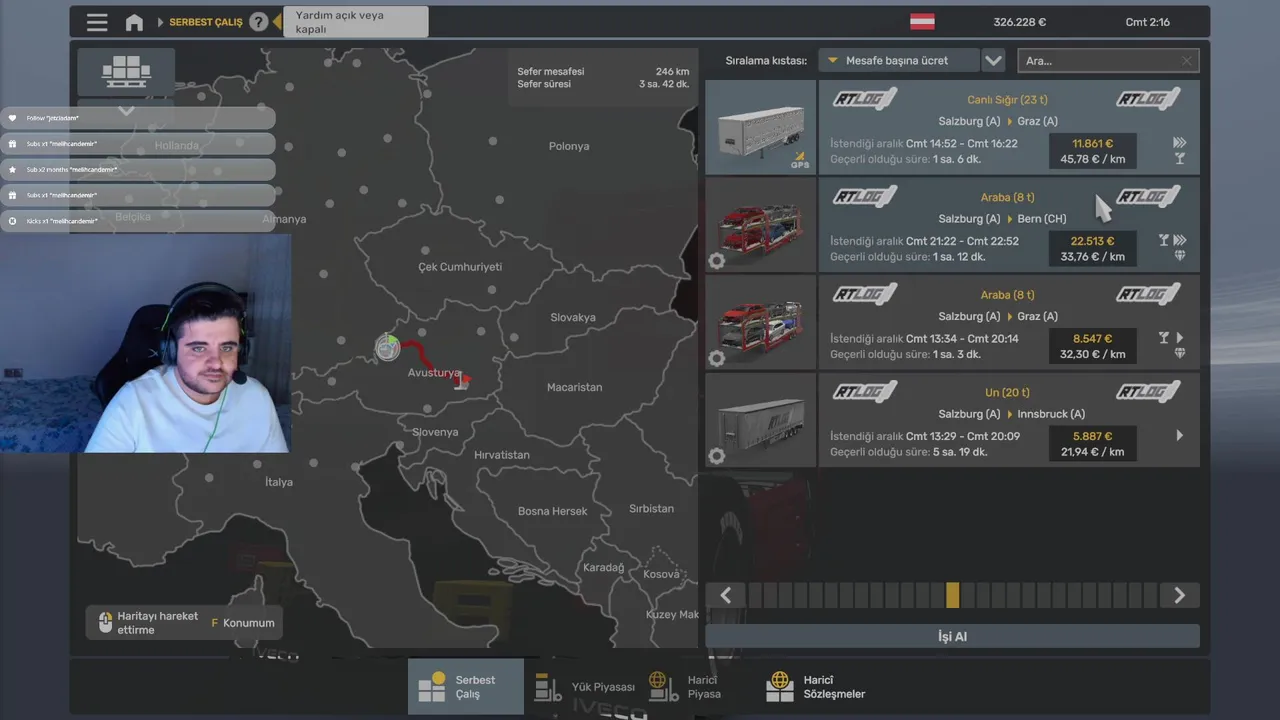Viewport: 1280px width, 720px height.
Task: Click the fragile glass icon in the Araba Graz row
Action: [x=1164, y=338]
